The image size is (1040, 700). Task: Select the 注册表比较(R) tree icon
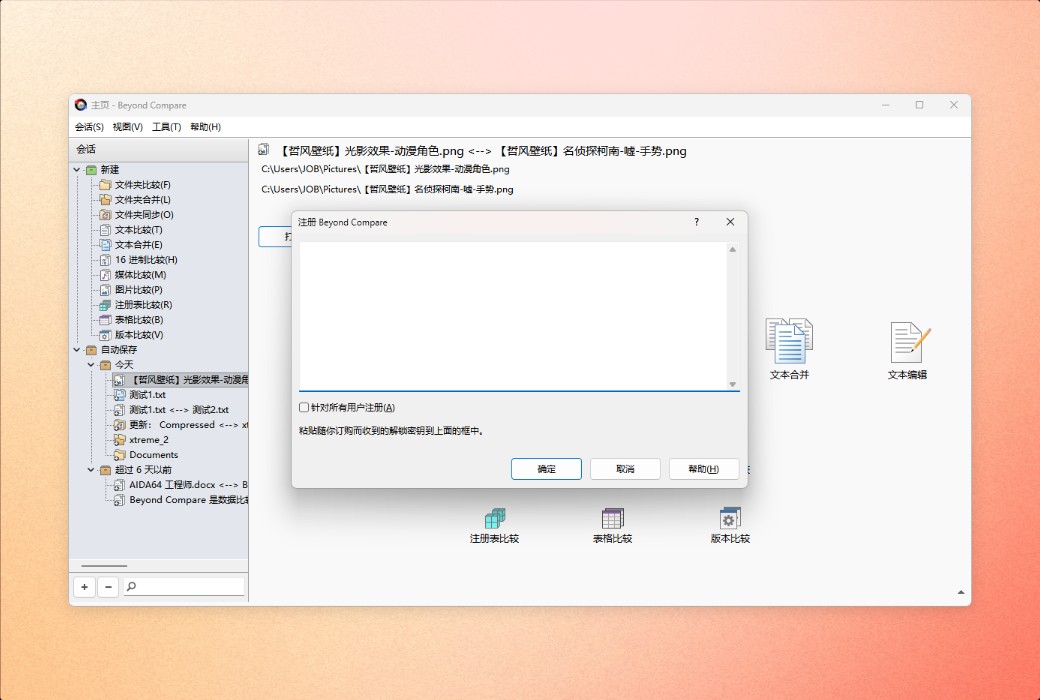point(105,305)
